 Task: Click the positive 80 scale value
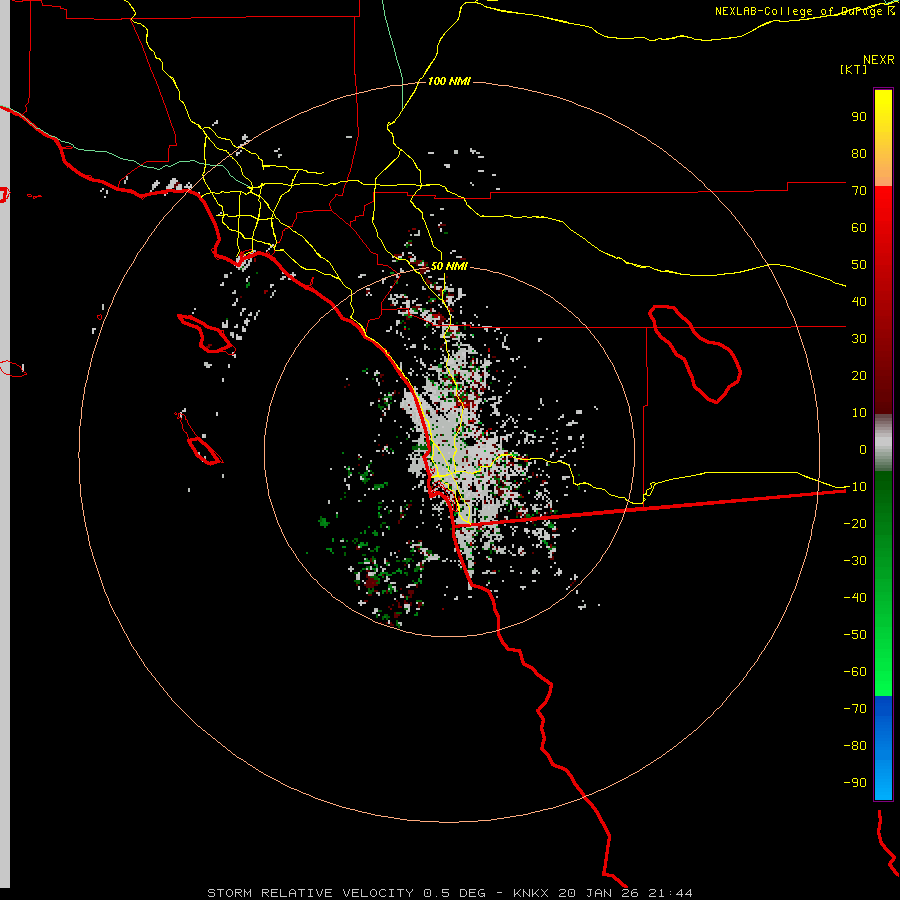859,153
